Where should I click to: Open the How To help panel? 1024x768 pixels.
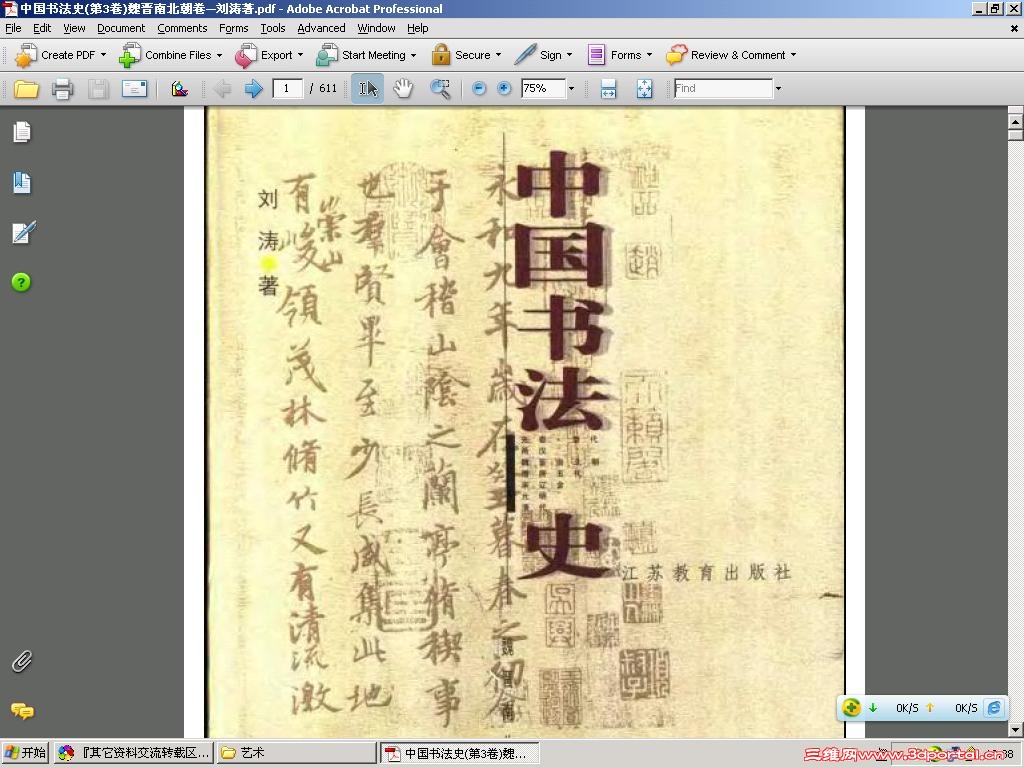[x=21, y=282]
